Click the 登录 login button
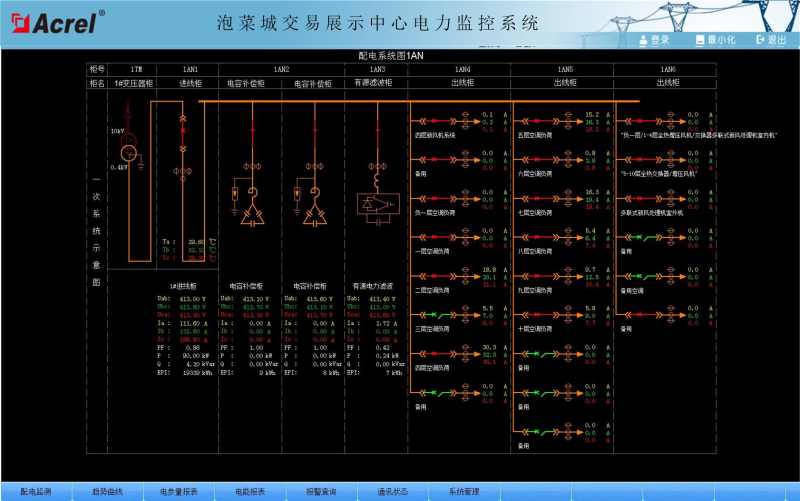This screenshot has height=501, width=800. click(x=655, y=40)
